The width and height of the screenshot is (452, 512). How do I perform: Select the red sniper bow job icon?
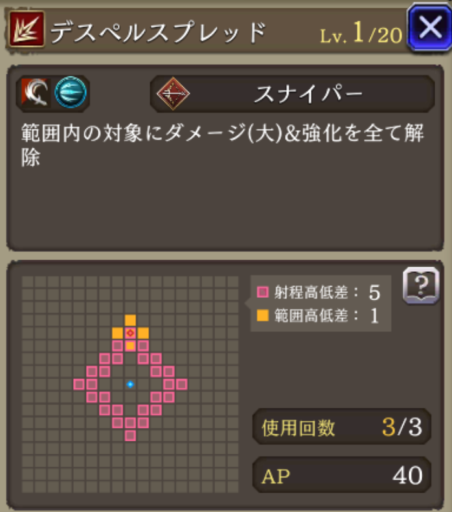click(173, 94)
